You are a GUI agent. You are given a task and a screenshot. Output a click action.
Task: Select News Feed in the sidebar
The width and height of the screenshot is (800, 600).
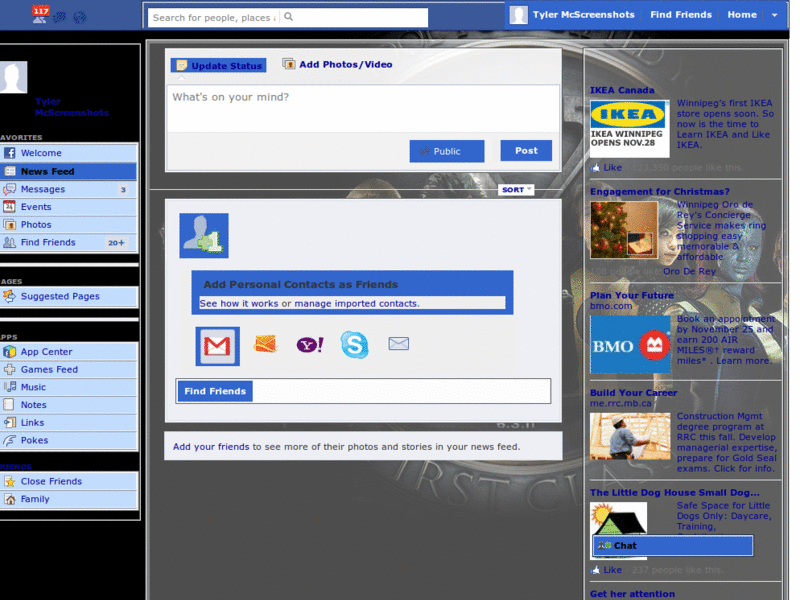point(69,171)
